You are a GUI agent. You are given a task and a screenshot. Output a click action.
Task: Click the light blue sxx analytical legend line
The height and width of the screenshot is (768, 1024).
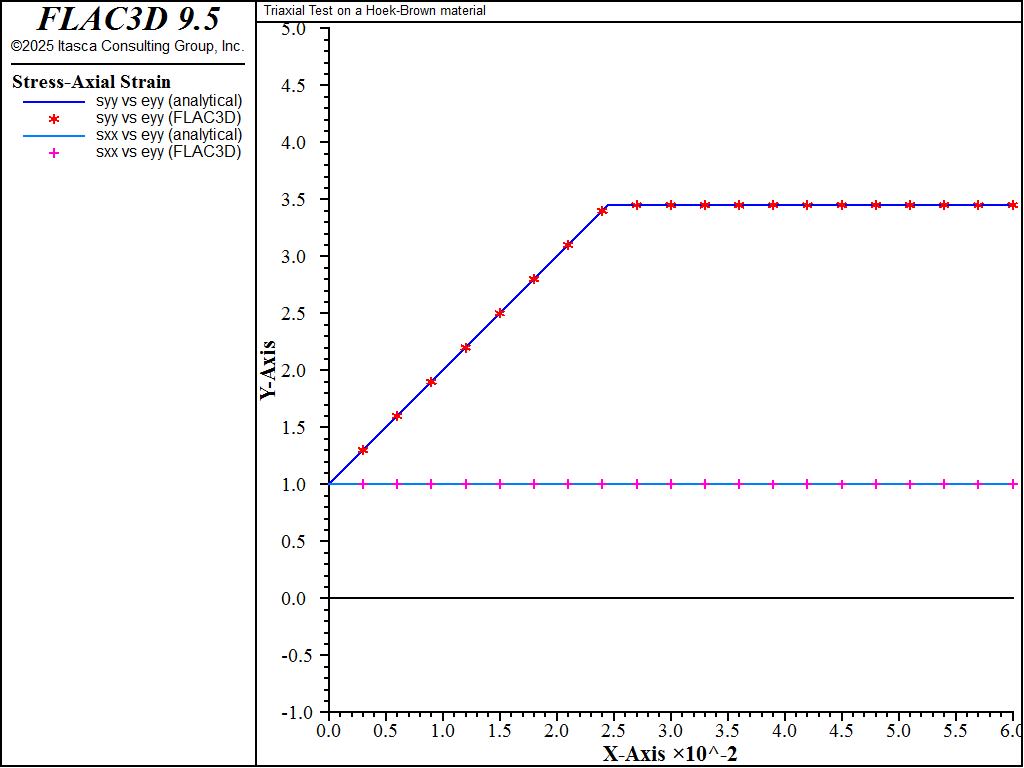point(54,136)
